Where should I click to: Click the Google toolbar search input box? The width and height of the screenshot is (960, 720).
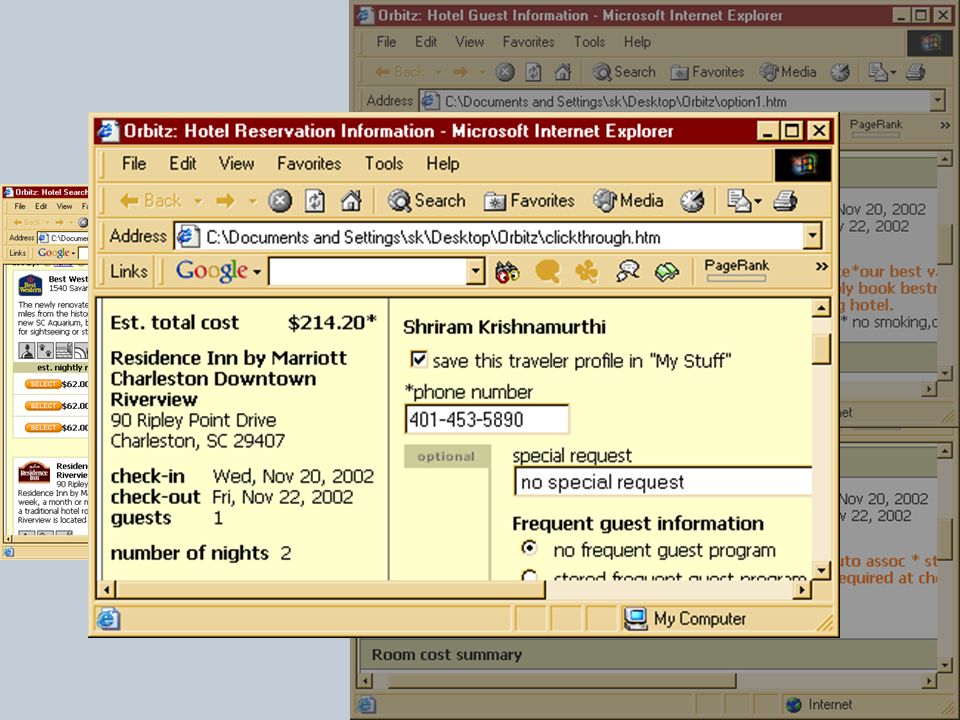[x=368, y=271]
